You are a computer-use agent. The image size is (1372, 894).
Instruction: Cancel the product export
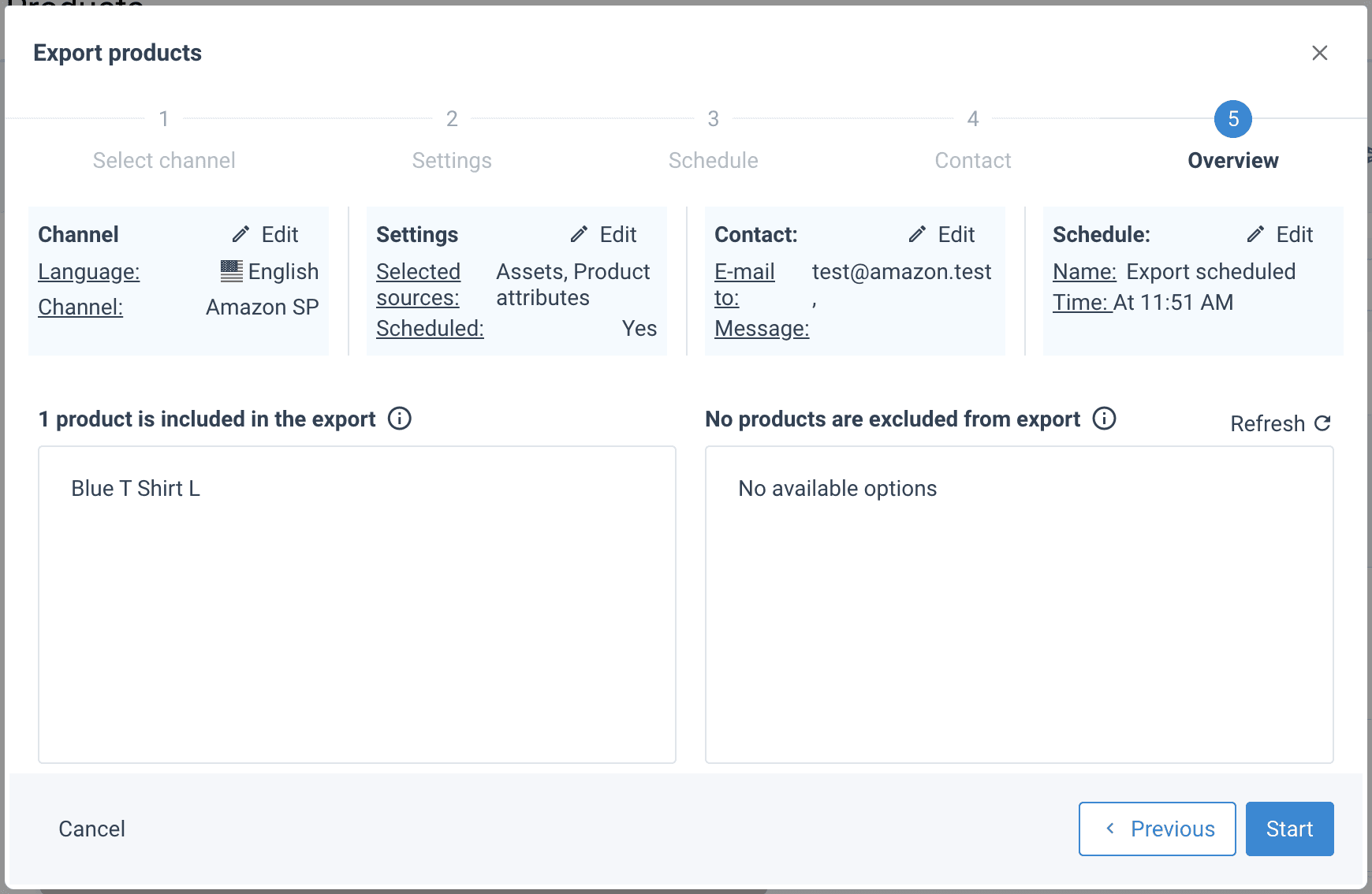(91, 829)
